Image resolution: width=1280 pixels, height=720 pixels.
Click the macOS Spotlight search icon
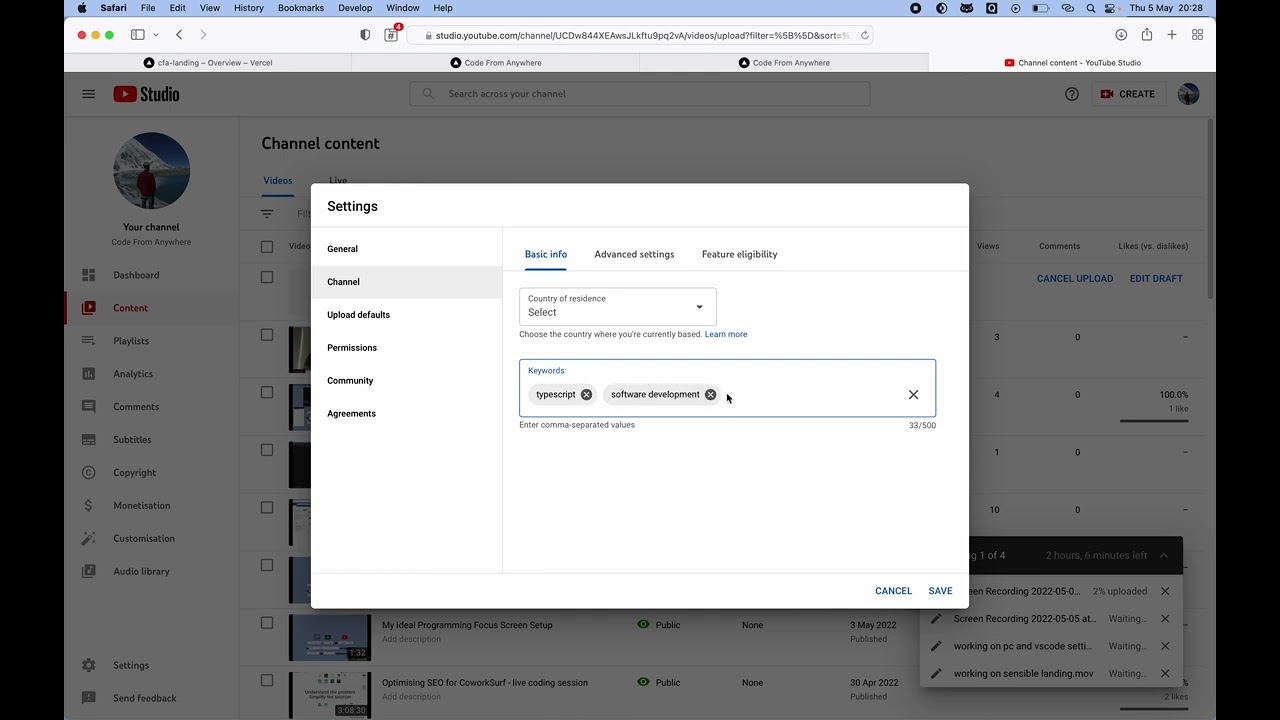pos(1090,8)
